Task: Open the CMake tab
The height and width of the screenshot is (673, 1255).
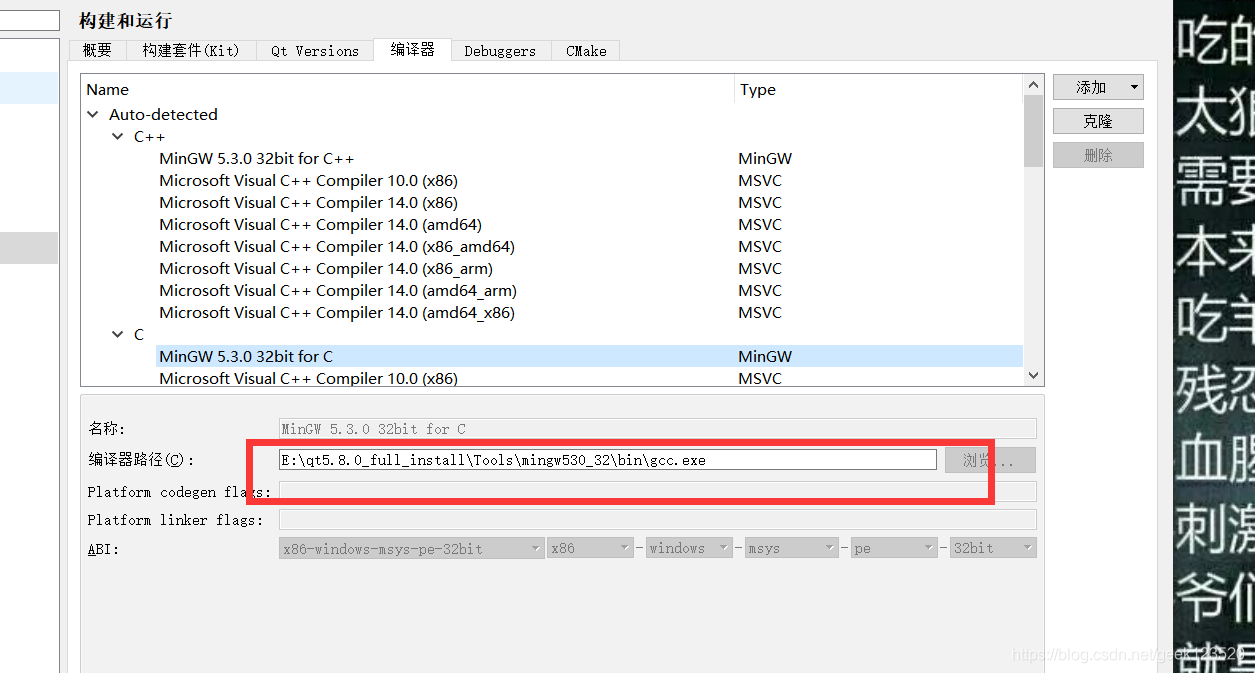Action: point(586,51)
